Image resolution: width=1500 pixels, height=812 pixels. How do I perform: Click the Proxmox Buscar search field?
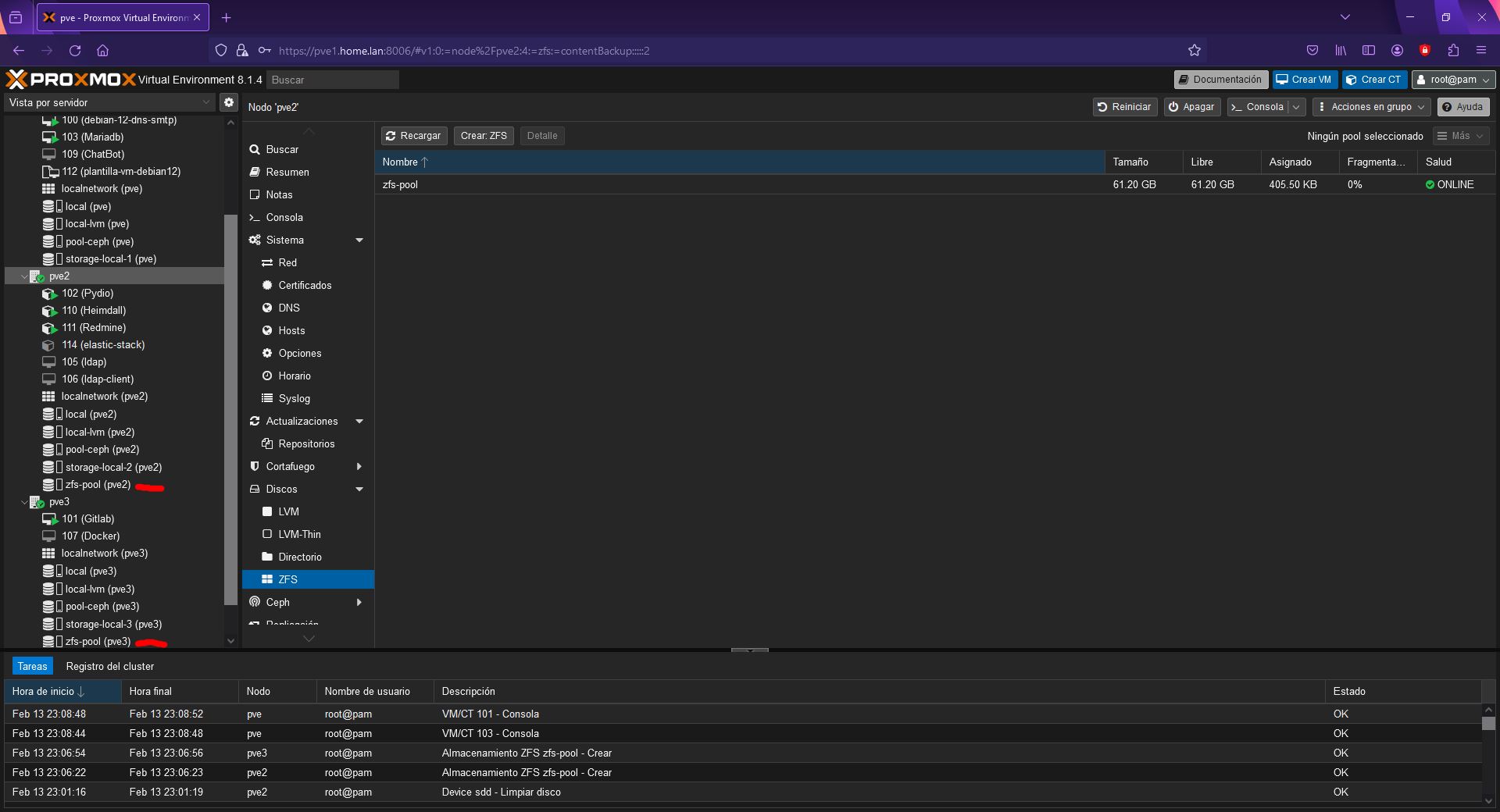click(333, 80)
